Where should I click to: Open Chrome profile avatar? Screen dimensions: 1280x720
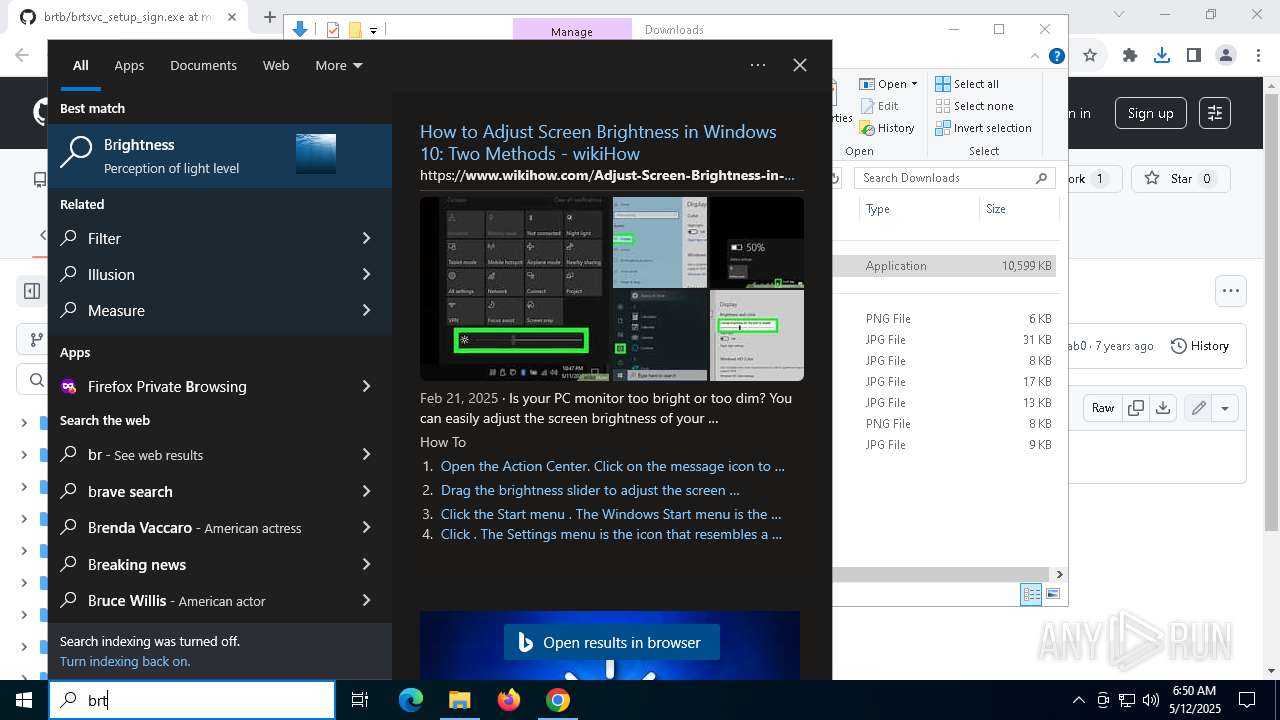click(x=1225, y=56)
